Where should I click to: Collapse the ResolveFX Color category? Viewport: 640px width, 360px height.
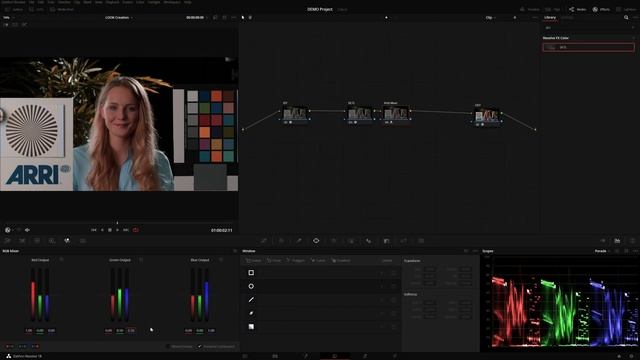[x=633, y=38]
